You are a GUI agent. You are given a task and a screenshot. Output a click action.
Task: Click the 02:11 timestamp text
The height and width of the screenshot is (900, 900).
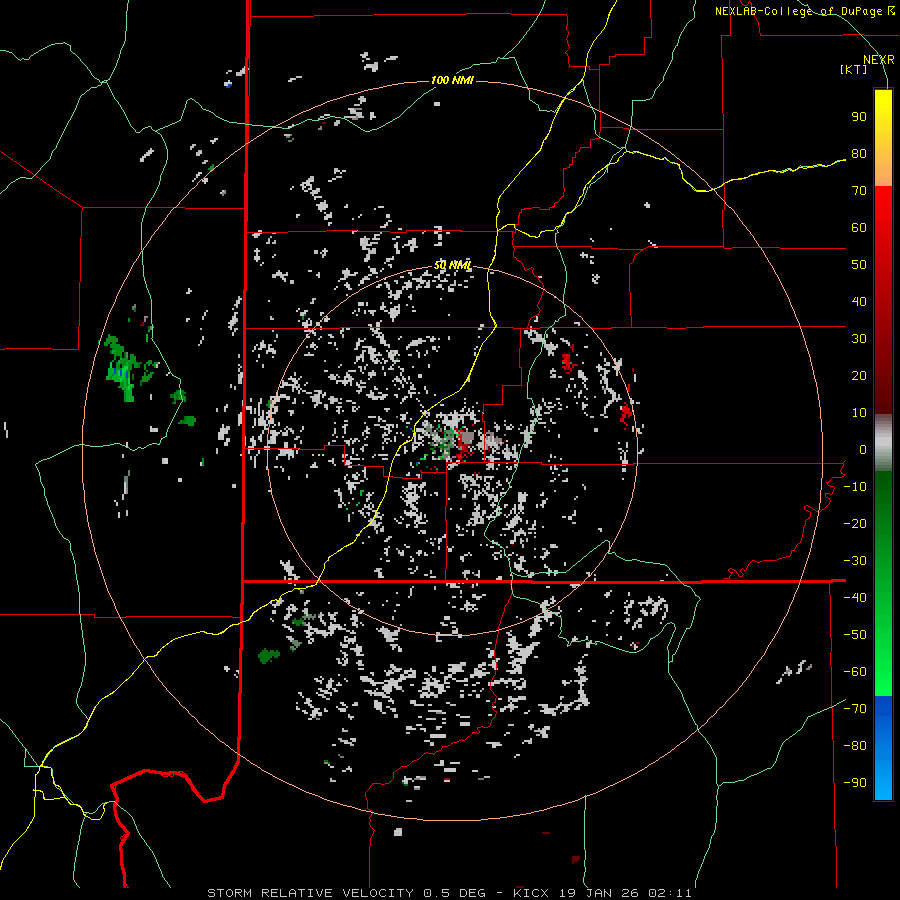pos(670,893)
